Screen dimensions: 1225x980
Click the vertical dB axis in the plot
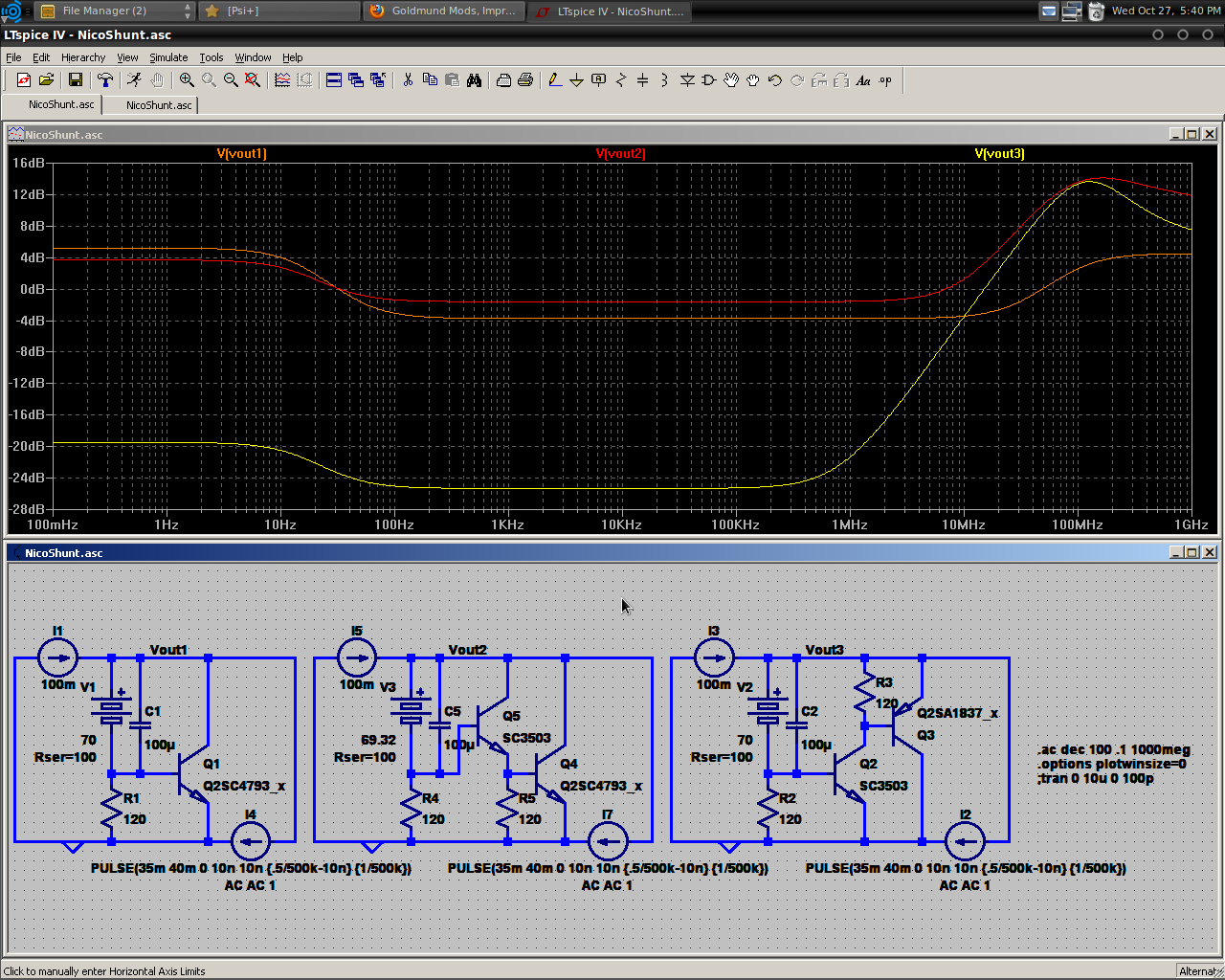(29, 336)
